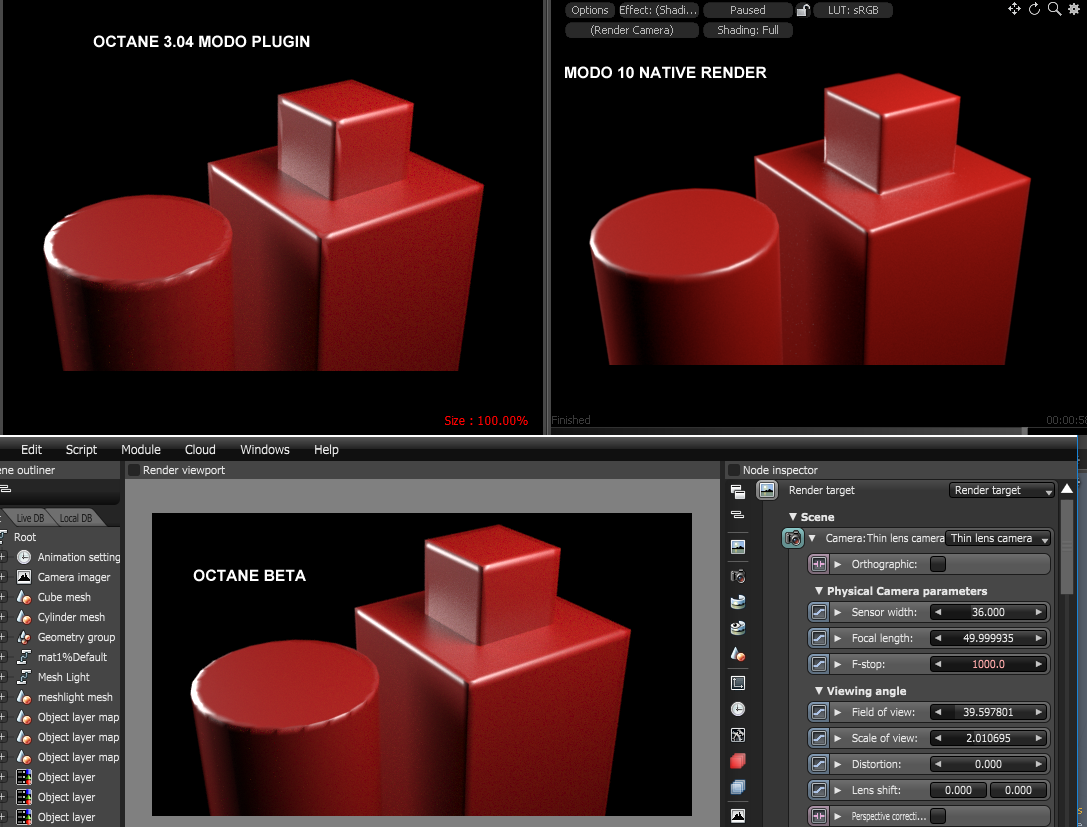
Task: Open the Windows menu
Action: 265,449
